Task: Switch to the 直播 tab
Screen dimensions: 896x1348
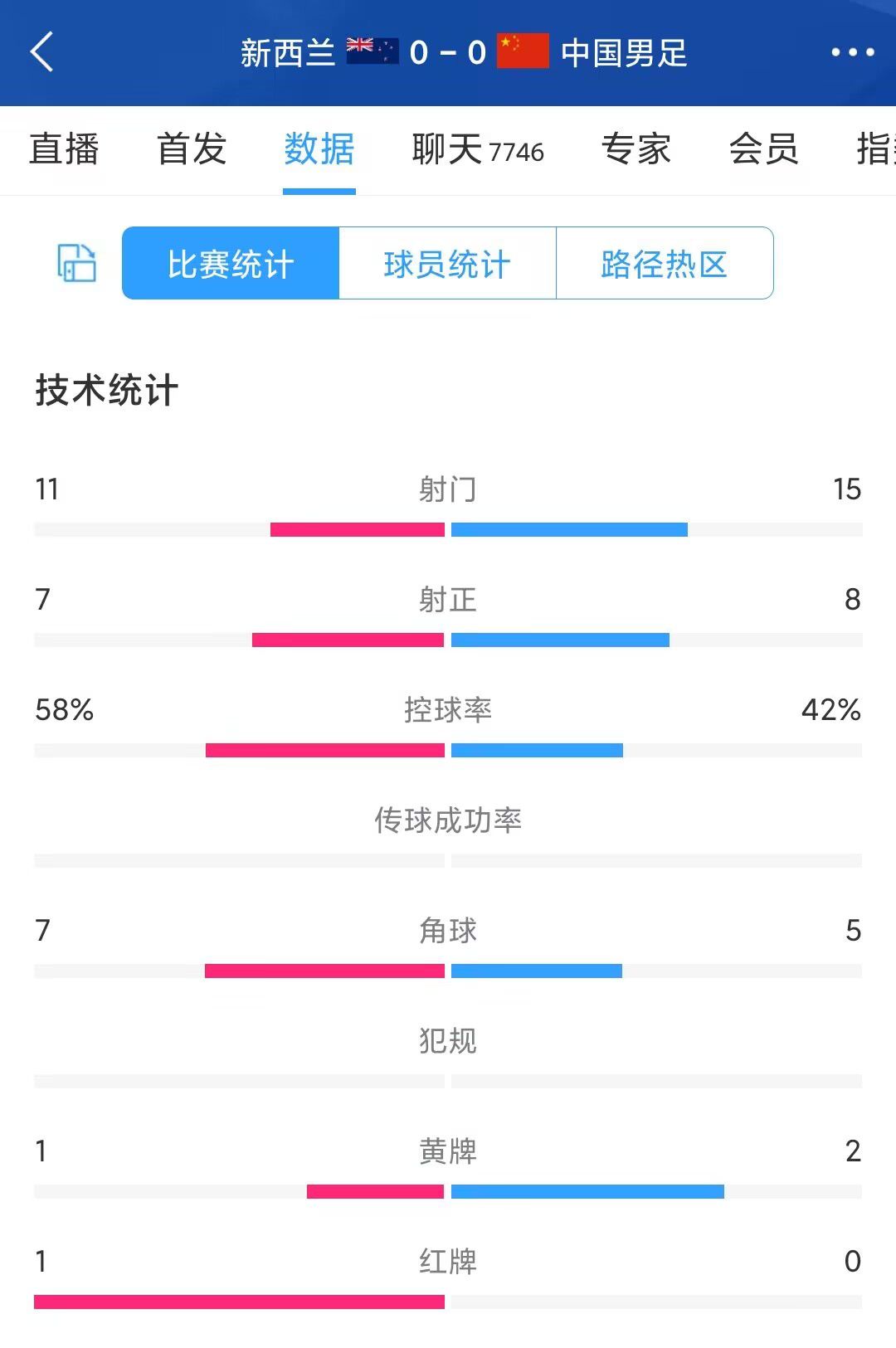Action: click(x=64, y=150)
